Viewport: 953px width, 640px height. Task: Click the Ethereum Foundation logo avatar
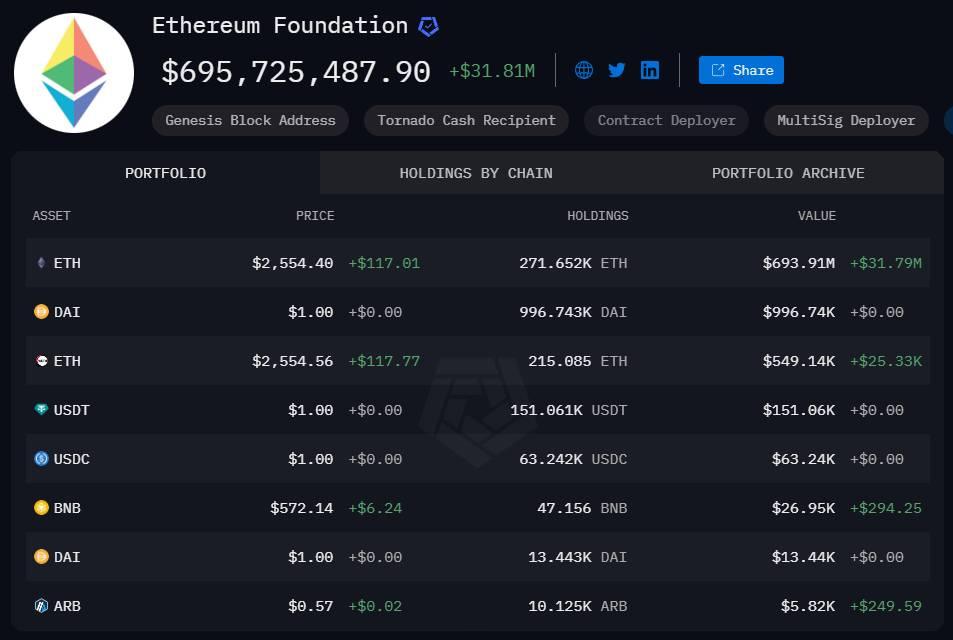click(74, 73)
